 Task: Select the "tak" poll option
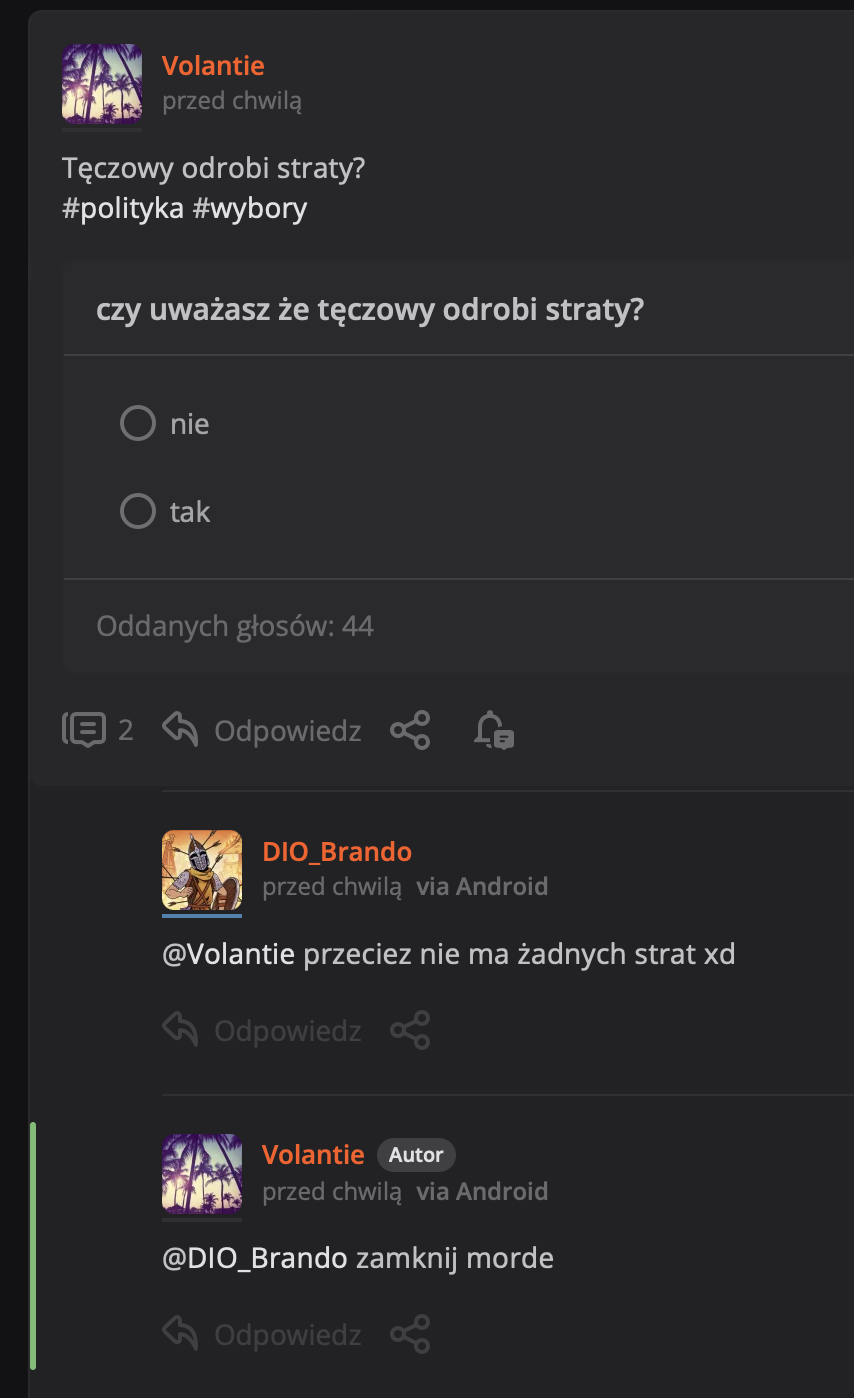[138, 511]
